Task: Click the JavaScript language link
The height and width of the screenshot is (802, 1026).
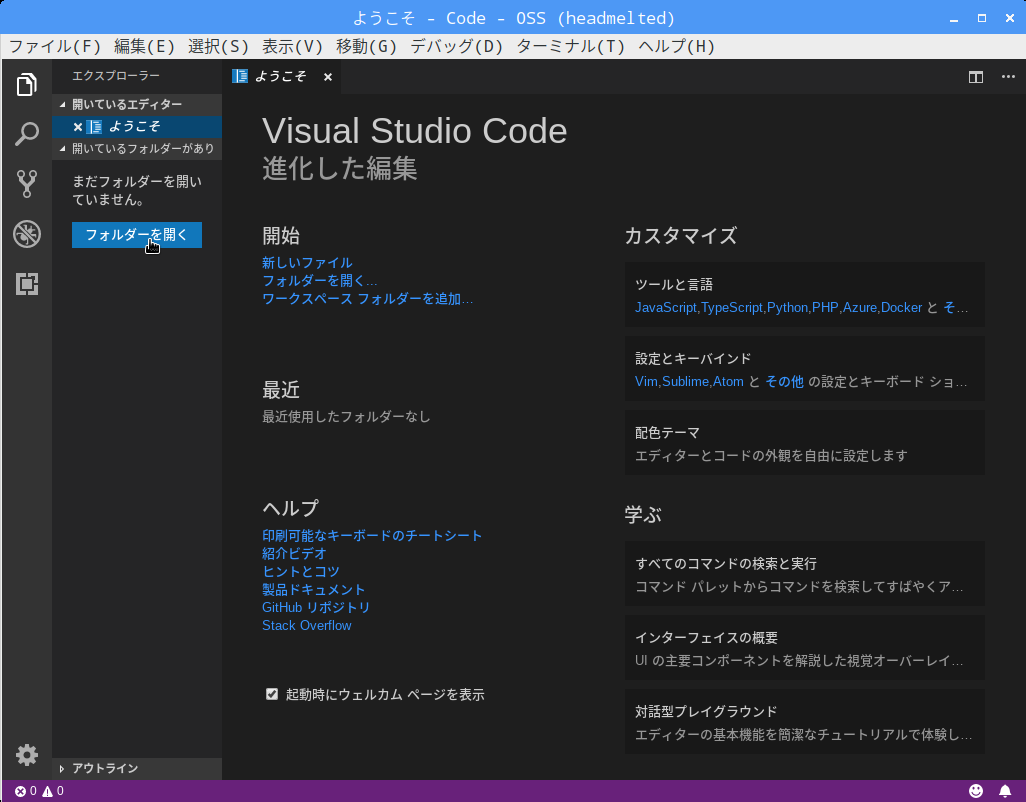Action: 665,307
